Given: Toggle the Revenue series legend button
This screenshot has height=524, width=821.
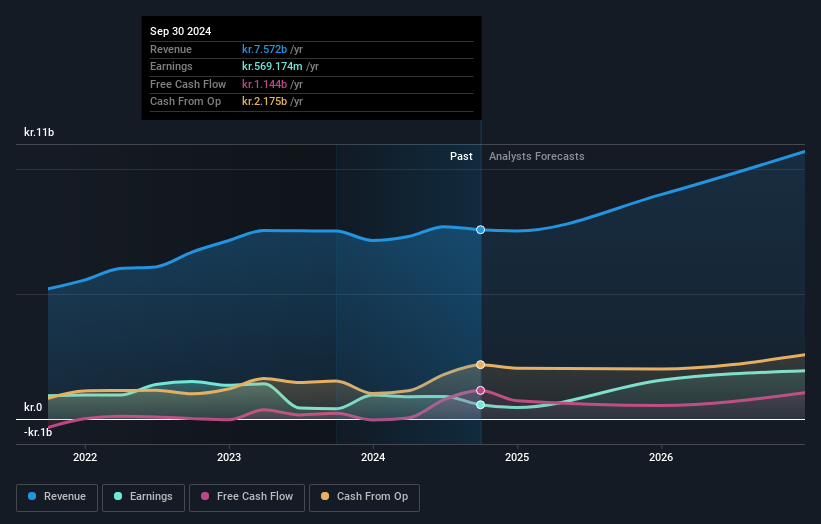Looking at the screenshot, I should click(57, 497).
